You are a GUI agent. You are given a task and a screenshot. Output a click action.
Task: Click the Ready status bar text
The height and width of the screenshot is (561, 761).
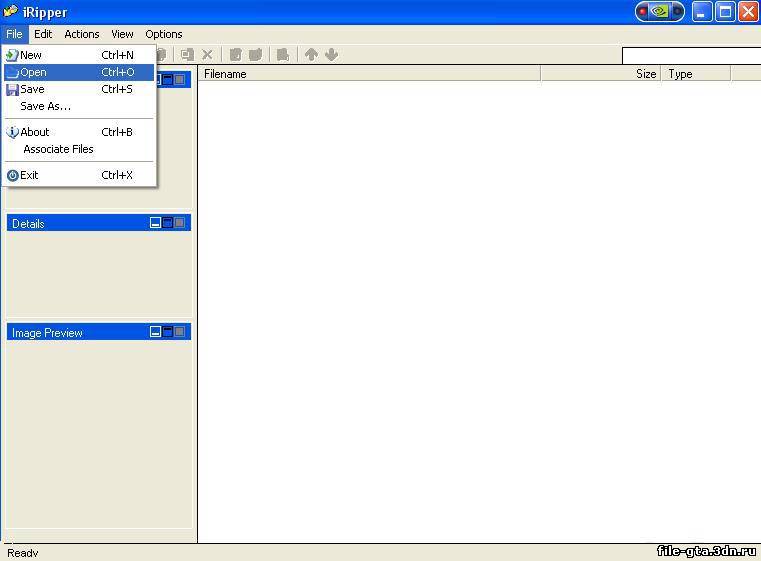pos(22,553)
